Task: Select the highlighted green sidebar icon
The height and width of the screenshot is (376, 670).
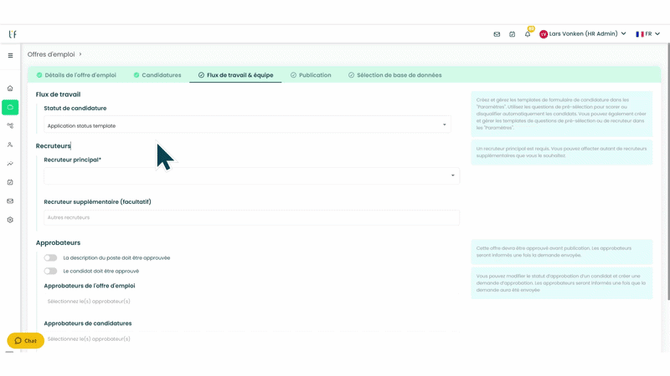Action: 10,107
